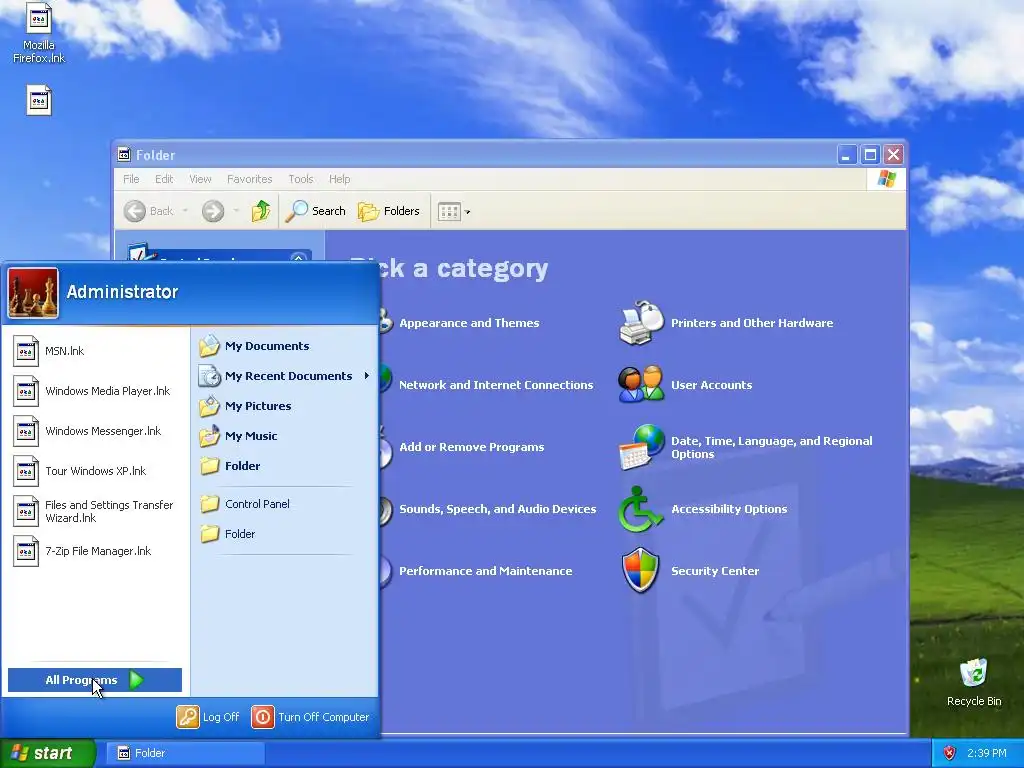This screenshot has width=1024, height=768.
Task: Expand the All Programs menu
Action: point(95,680)
